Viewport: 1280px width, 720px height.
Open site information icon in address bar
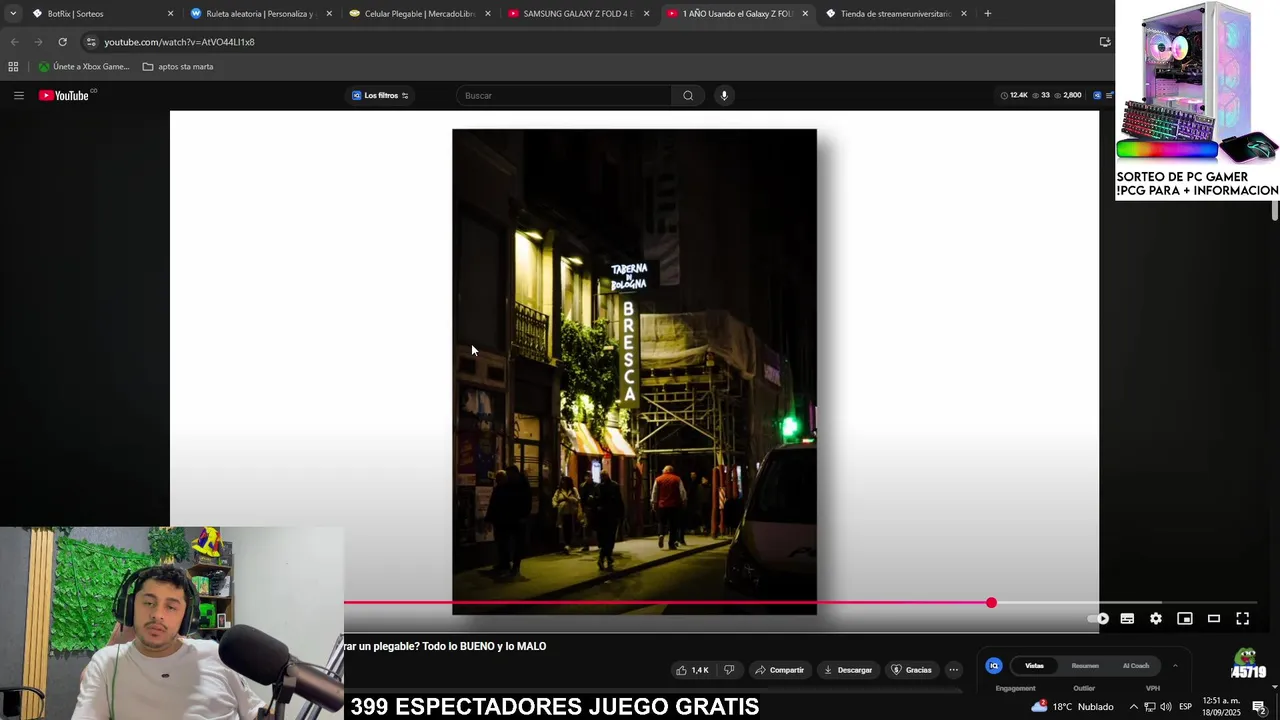91,42
